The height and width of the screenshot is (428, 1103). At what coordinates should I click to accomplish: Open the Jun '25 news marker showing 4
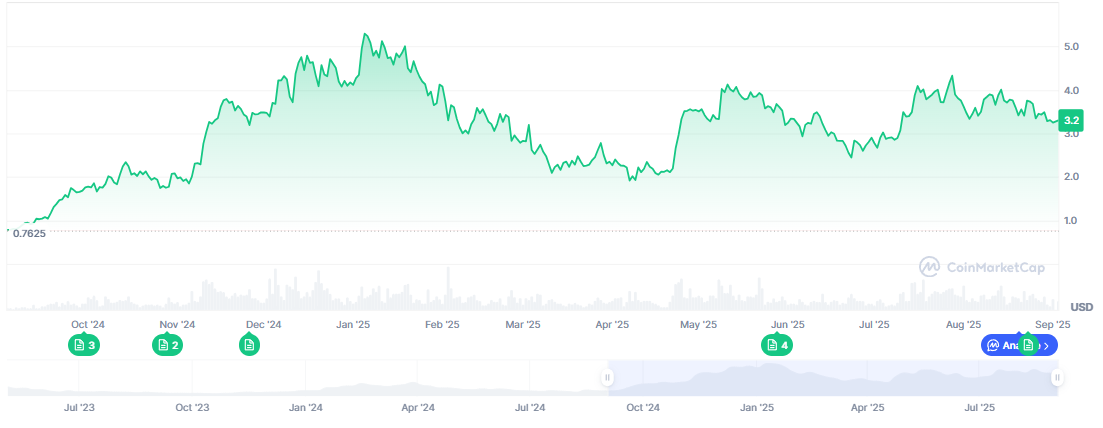point(776,345)
